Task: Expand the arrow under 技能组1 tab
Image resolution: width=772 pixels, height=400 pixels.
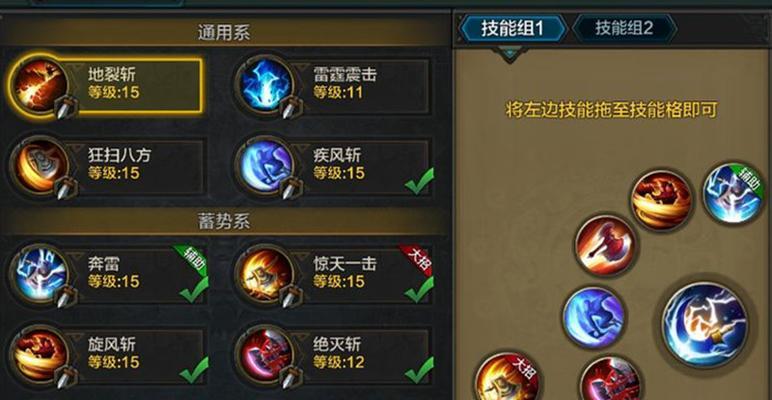Action: click(510, 53)
